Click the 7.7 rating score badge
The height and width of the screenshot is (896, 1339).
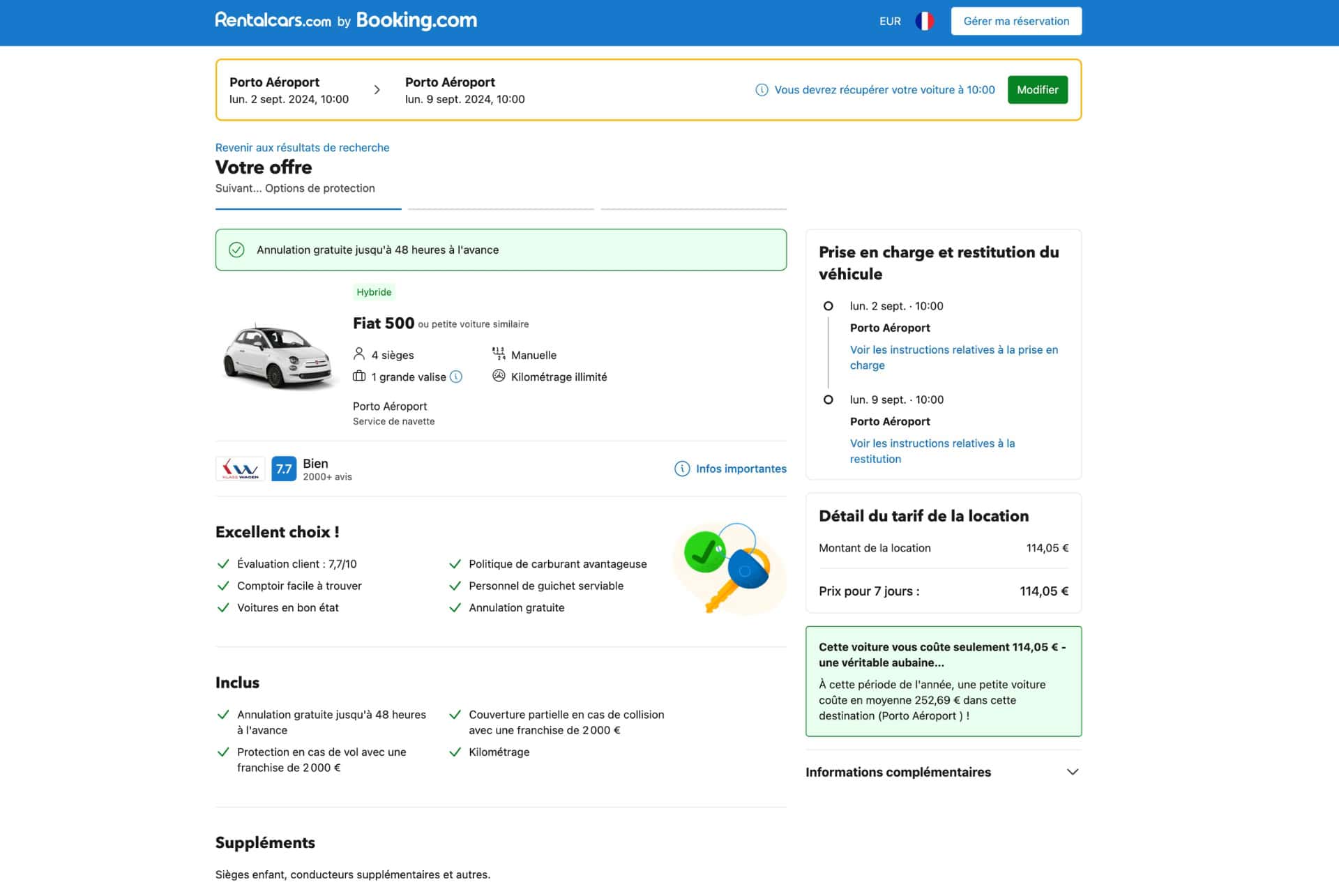click(284, 469)
